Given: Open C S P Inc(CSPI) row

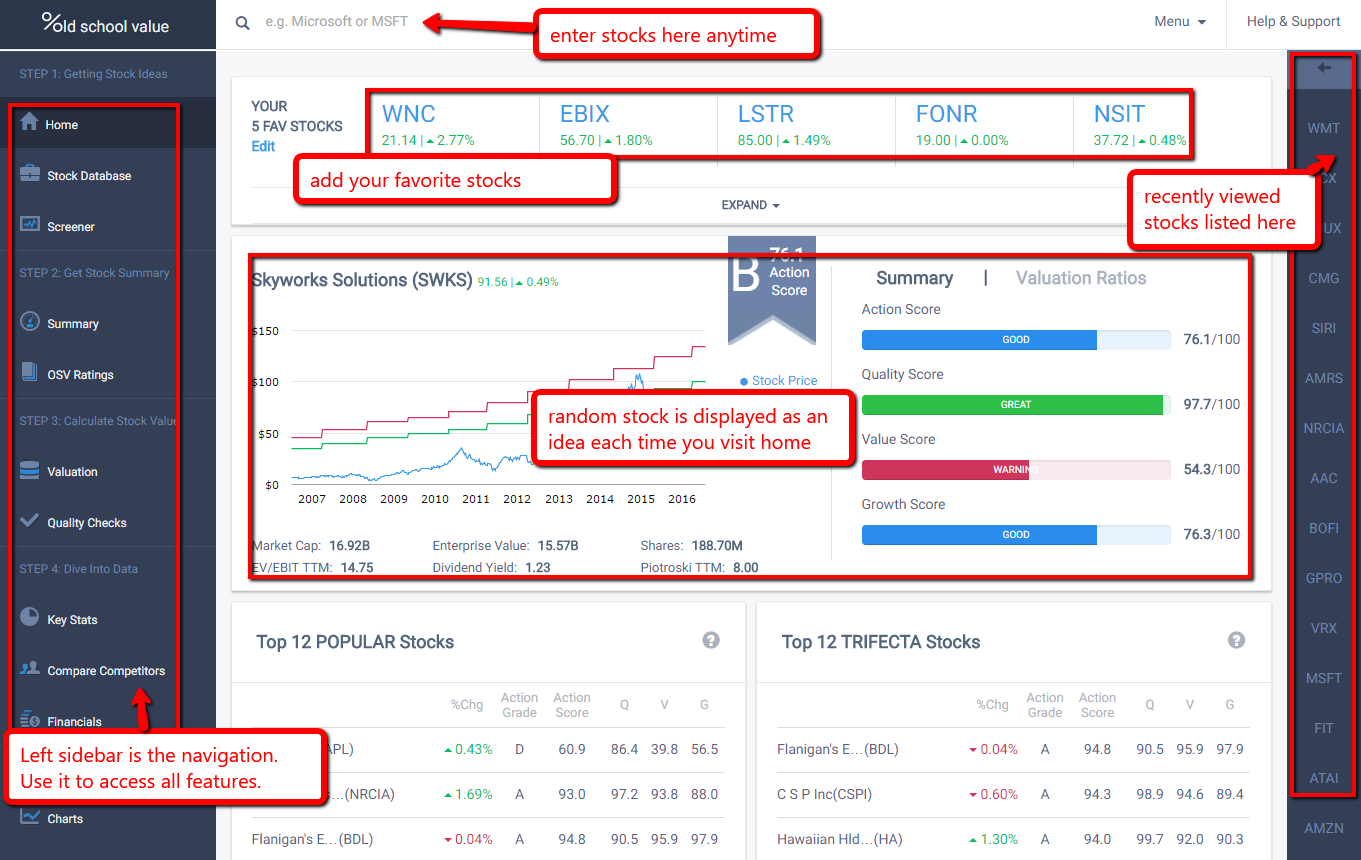Looking at the screenshot, I should coord(826,794).
